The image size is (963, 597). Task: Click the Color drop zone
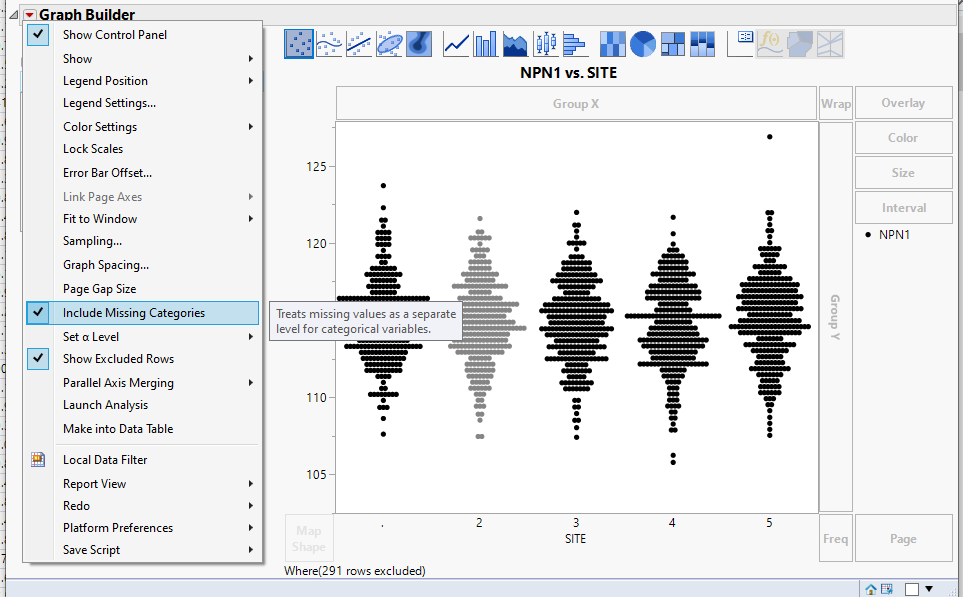click(903, 138)
